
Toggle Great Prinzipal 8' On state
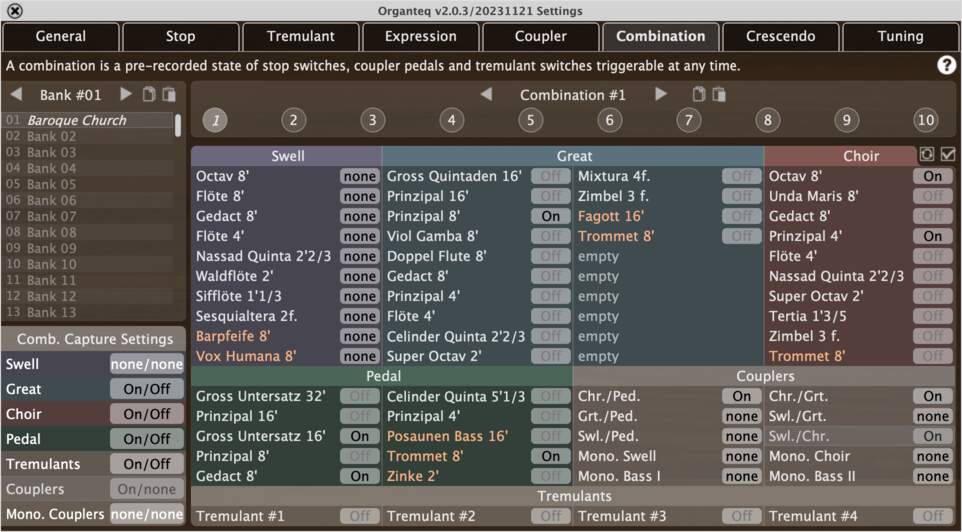pyautogui.click(x=550, y=216)
